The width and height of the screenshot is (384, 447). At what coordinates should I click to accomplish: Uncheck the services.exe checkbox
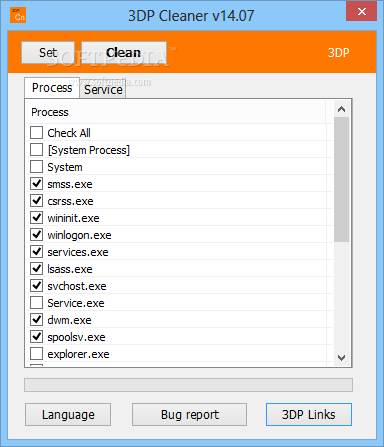pos(36,251)
